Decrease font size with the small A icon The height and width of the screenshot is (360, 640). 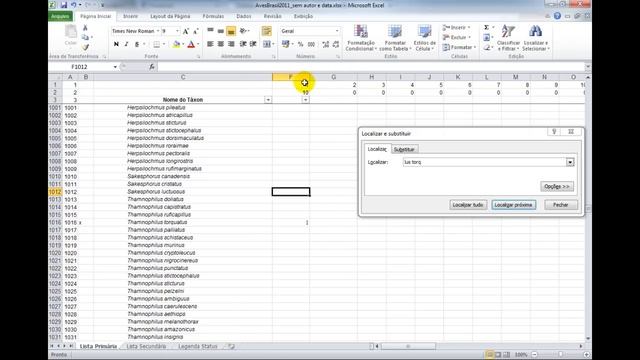pyautogui.click(x=196, y=31)
